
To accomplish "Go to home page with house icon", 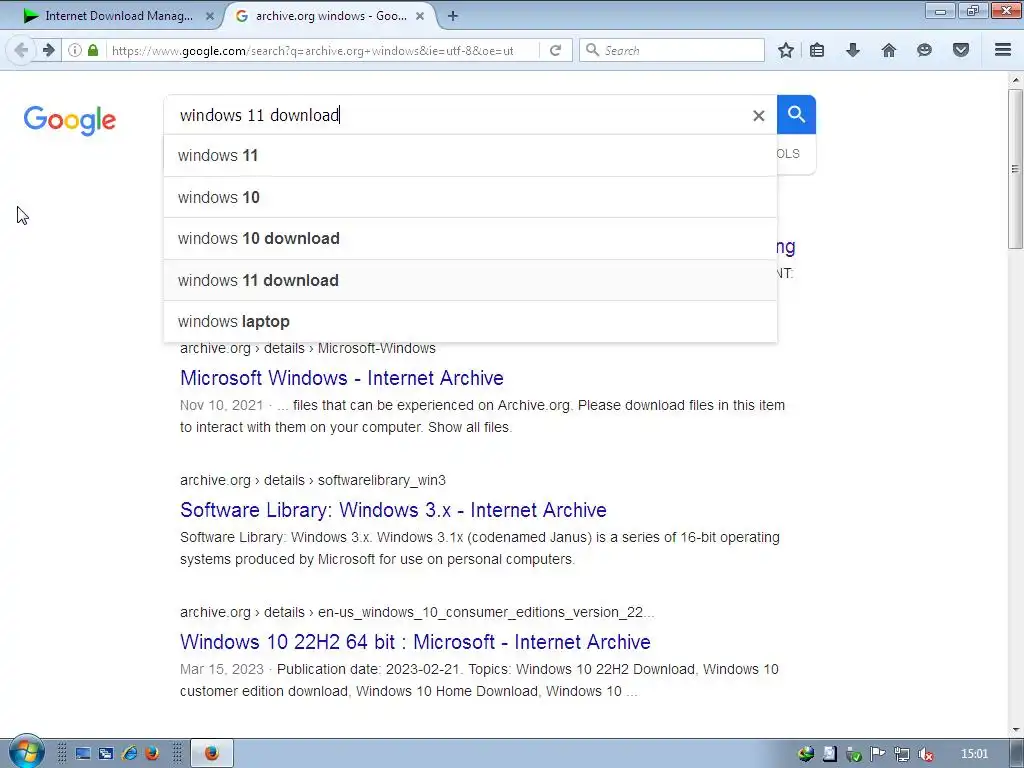I will pyautogui.click(x=889, y=50).
